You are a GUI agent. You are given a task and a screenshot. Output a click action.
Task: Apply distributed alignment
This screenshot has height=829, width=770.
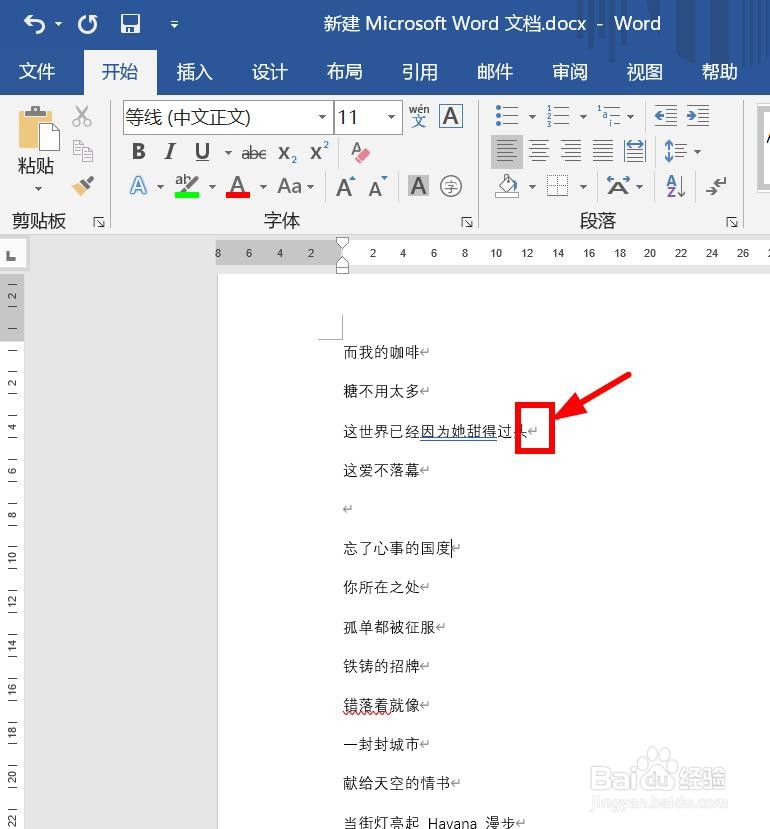pyautogui.click(x=635, y=152)
